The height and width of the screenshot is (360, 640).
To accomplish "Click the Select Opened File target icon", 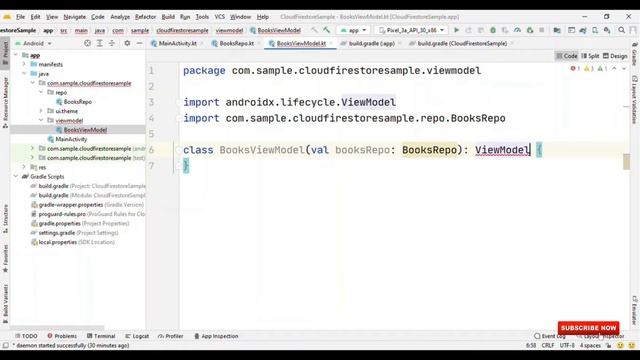I will click(87, 43).
